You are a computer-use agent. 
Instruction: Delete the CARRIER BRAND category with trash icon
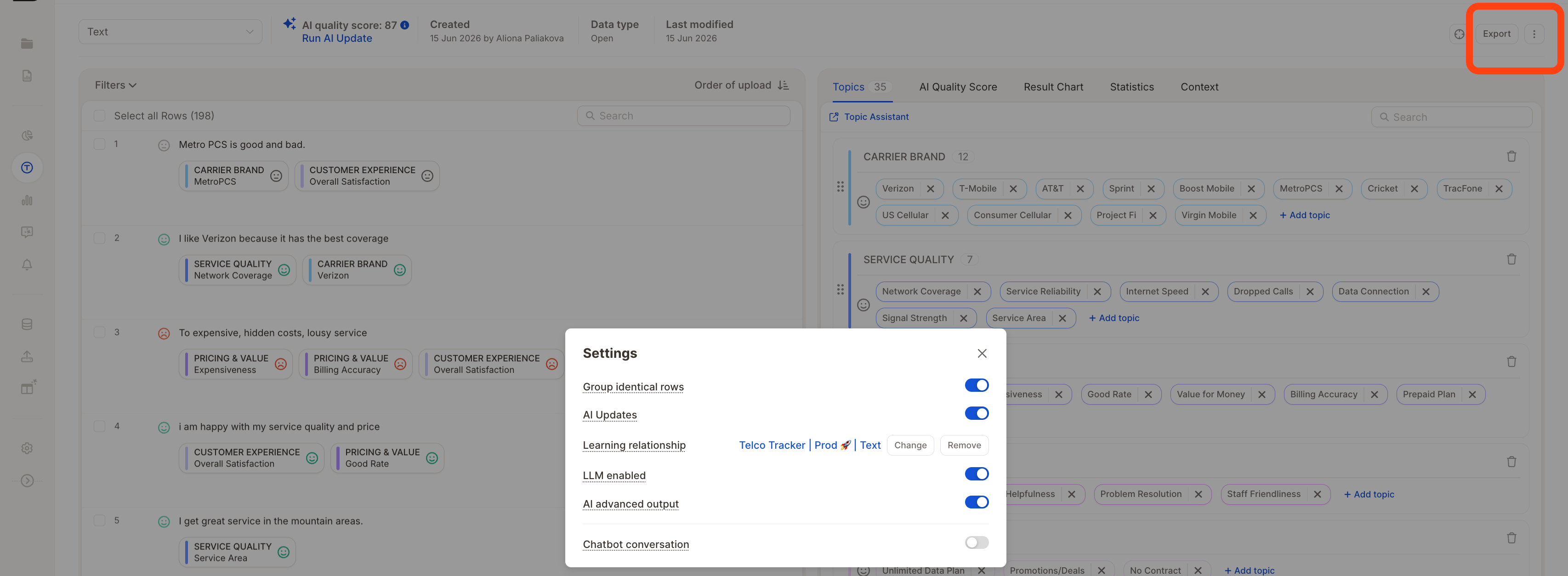click(x=1511, y=156)
